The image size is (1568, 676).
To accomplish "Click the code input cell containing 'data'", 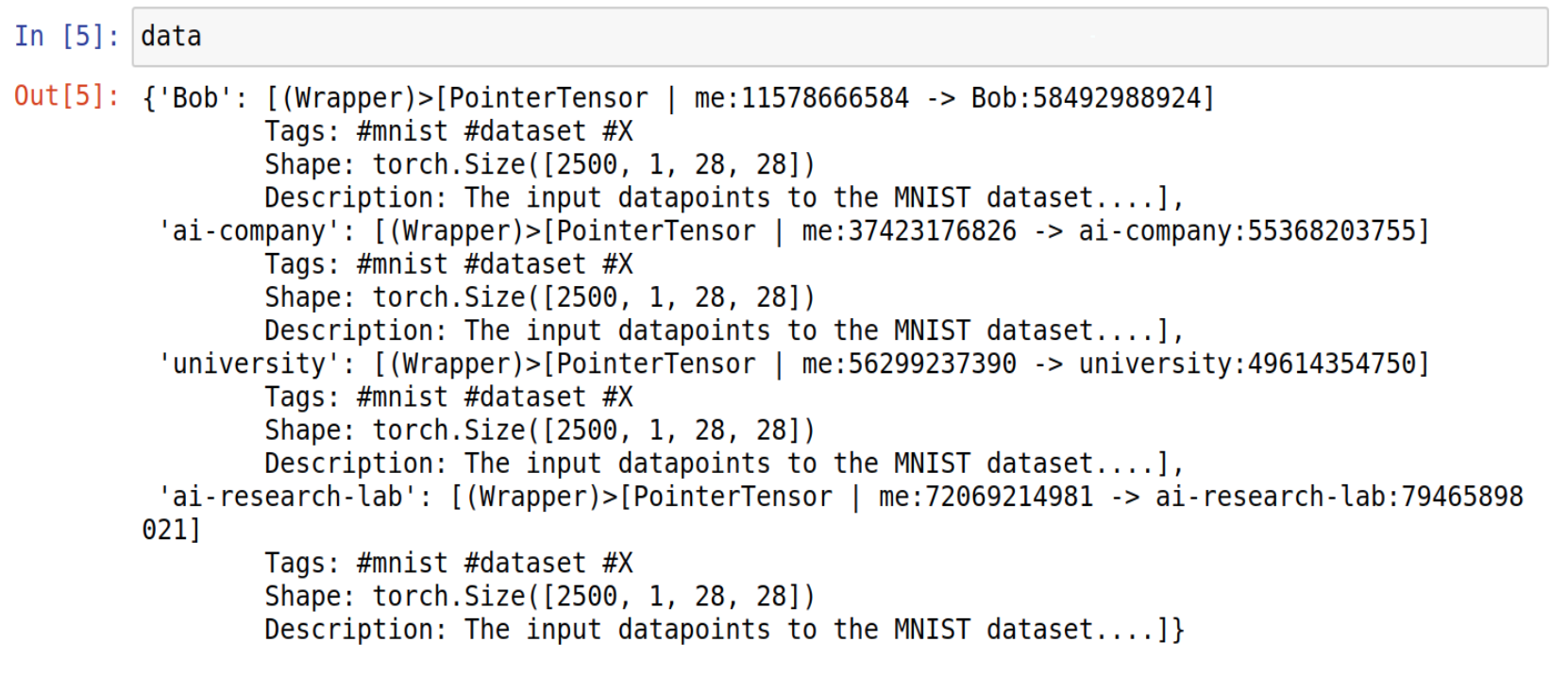I will 839,37.
